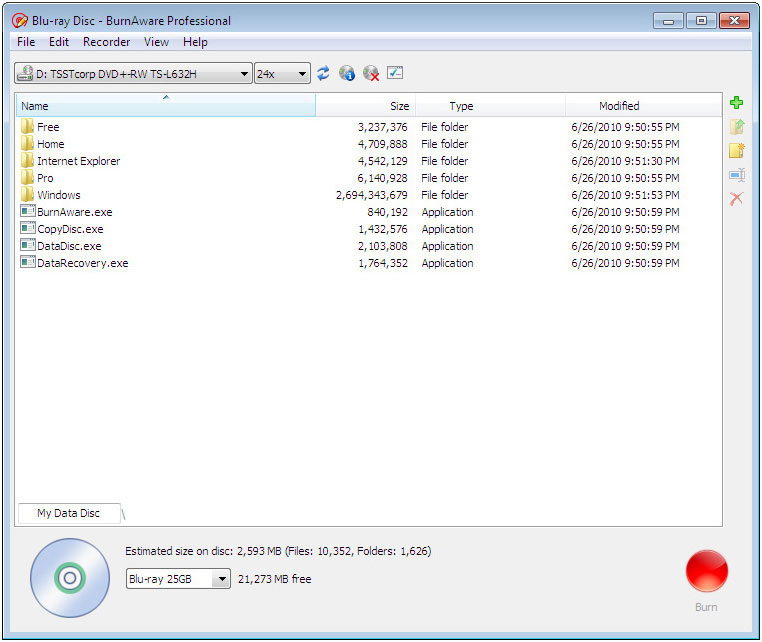Select the DataRecovery.exe file name

[x=83, y=263]
